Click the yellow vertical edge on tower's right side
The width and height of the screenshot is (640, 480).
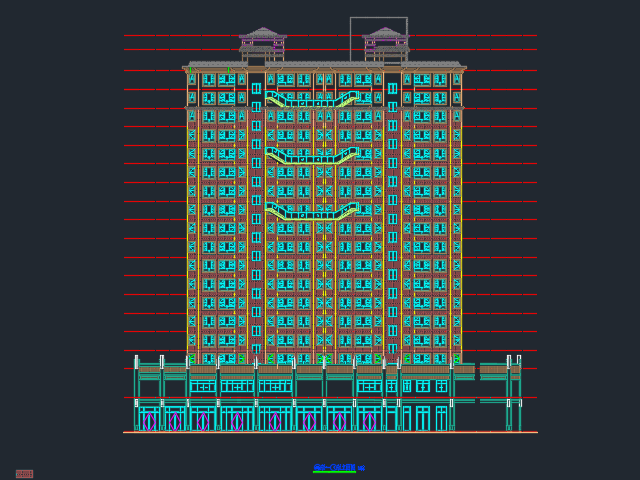click(461, 220)
